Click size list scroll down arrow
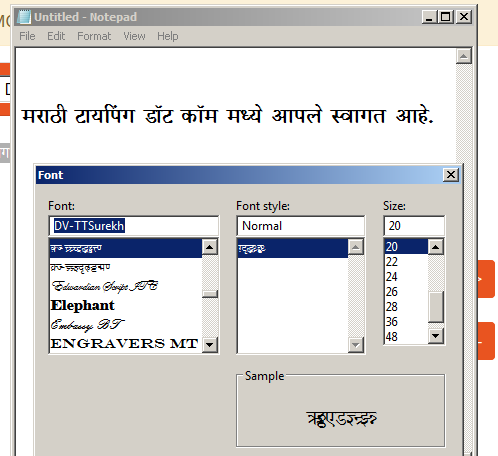The width and height of the screenshot is (498, 456). [x=436, y=336]
